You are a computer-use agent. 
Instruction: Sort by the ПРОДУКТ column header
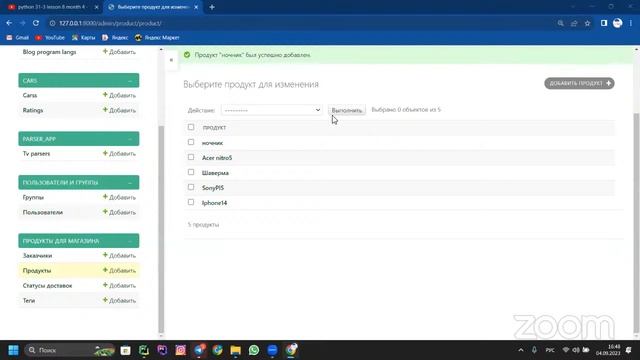[x=214, y=127]
